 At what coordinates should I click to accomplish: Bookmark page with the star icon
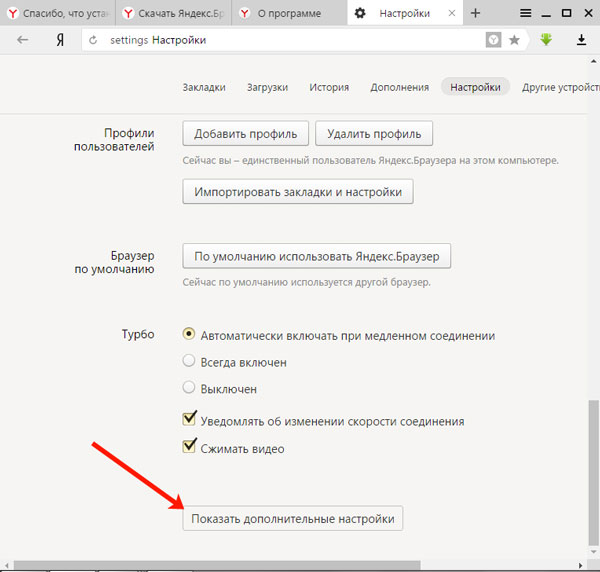[514, 40]
